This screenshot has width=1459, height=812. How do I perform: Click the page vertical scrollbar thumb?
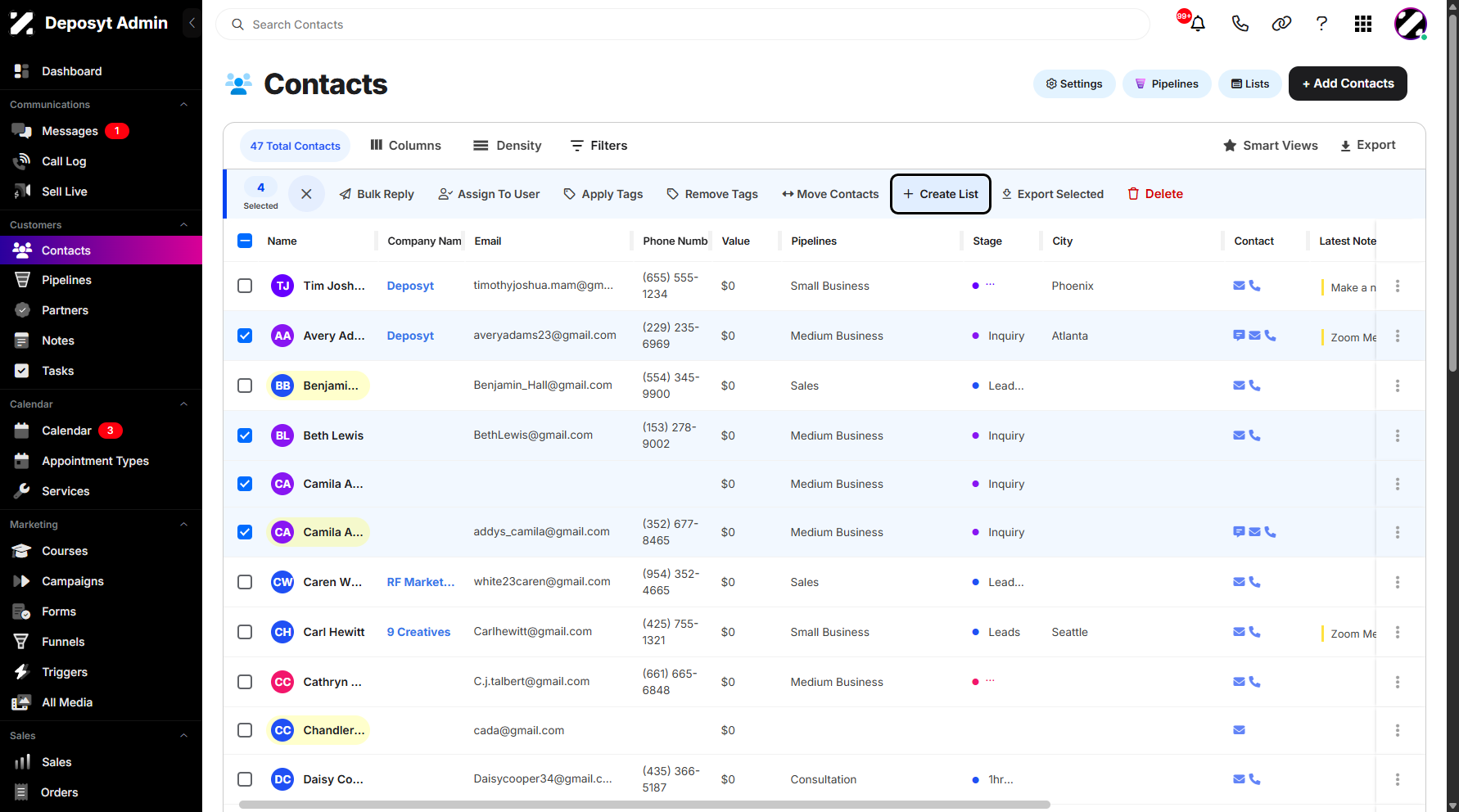point(1452,193)
